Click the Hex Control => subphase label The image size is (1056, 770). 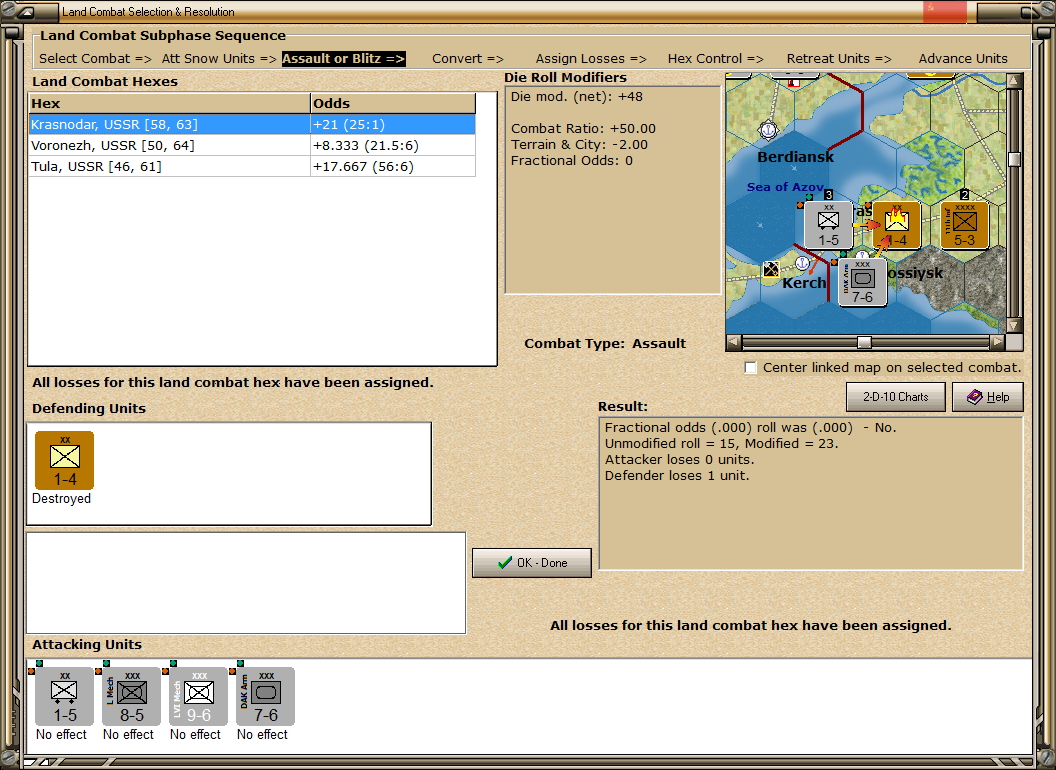coord(715,59)
